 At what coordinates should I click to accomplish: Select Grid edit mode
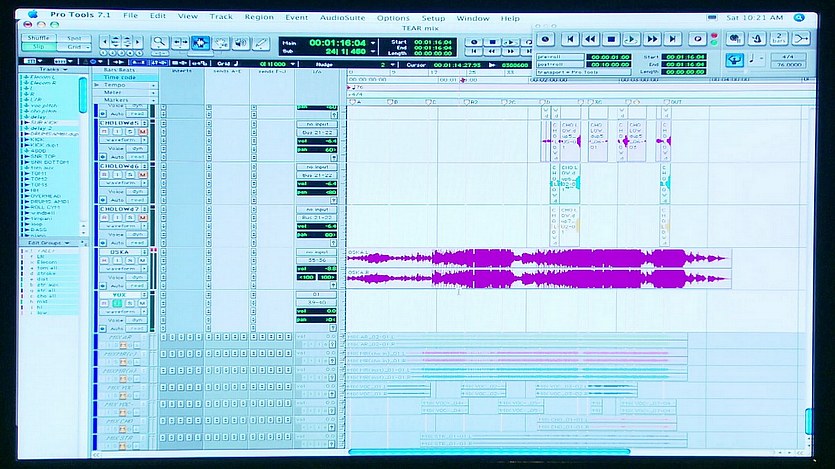pyautogui.click(x=74, y=46)
